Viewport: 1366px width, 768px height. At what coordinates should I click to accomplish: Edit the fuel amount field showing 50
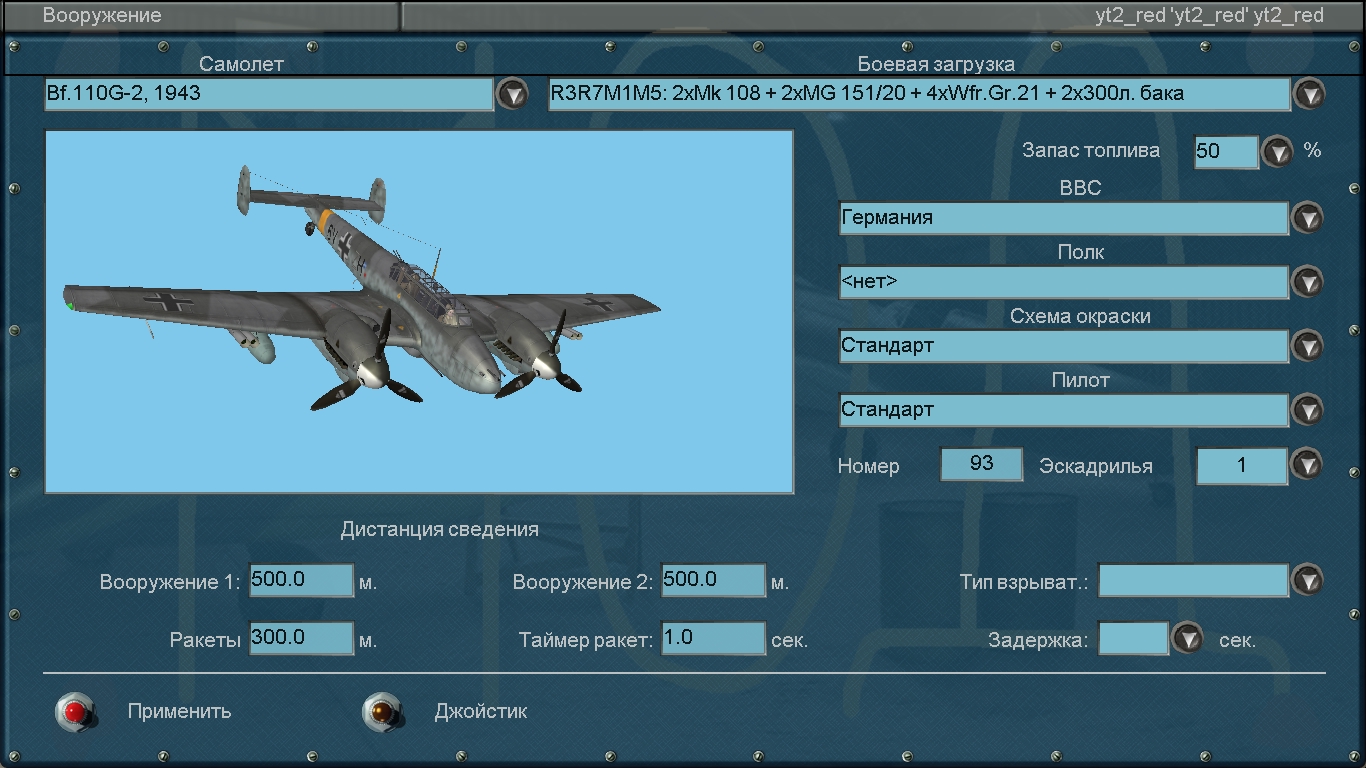coord(1226,151)
